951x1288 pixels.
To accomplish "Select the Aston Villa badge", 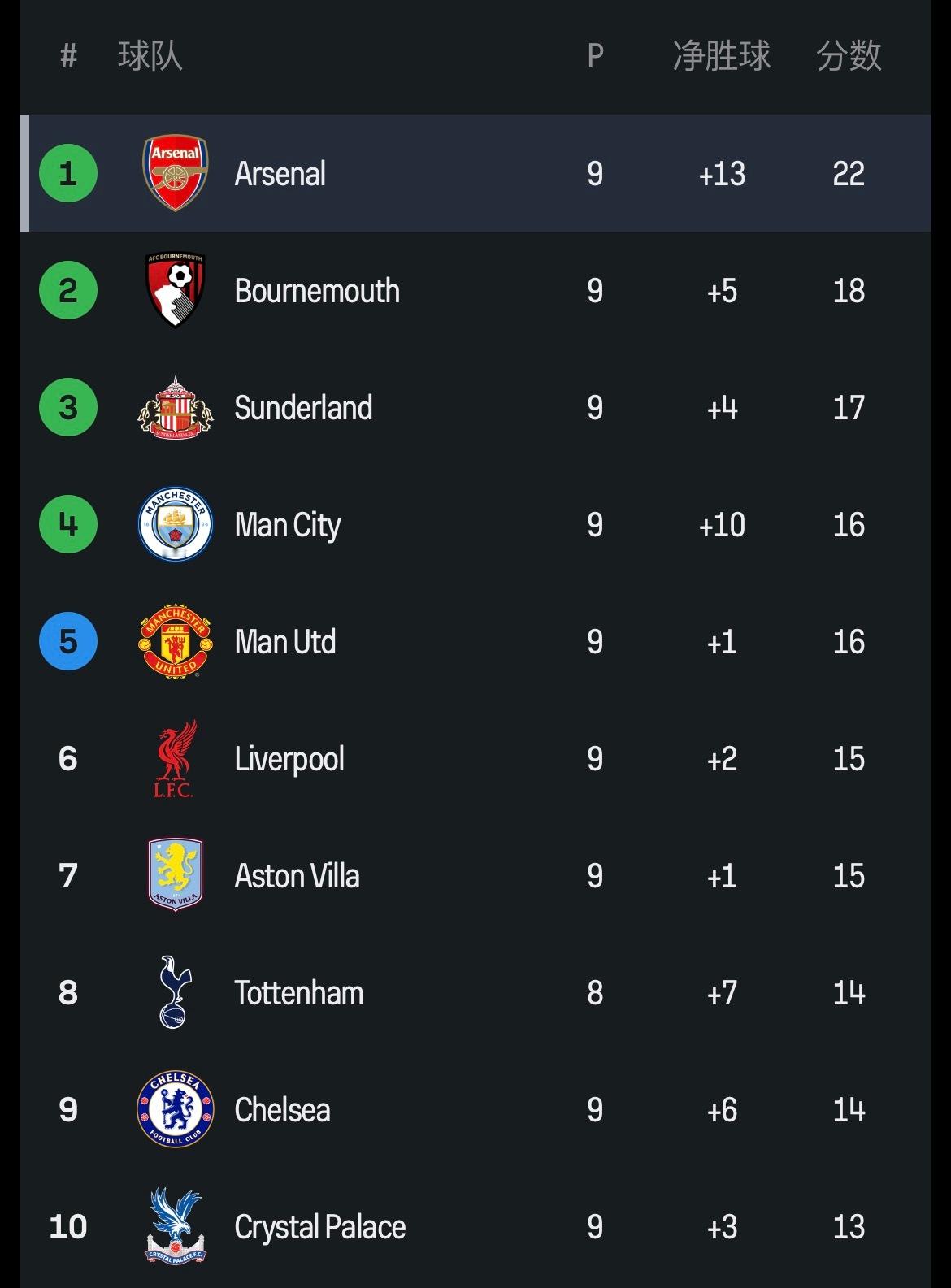I will click(175, 875).
